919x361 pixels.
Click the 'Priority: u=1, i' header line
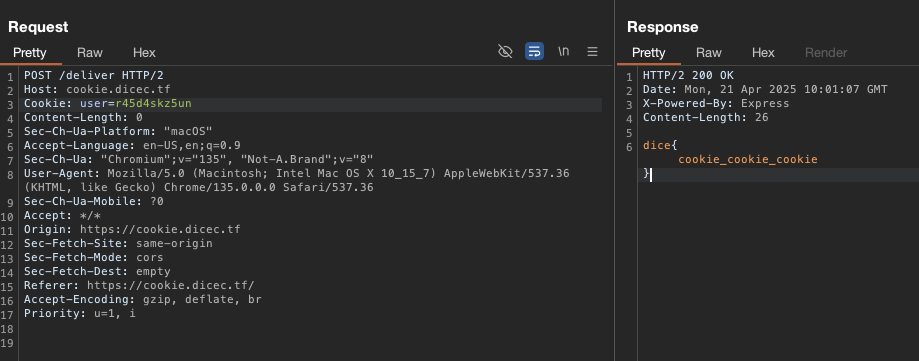pyautogui.click(x=80, y=314)
